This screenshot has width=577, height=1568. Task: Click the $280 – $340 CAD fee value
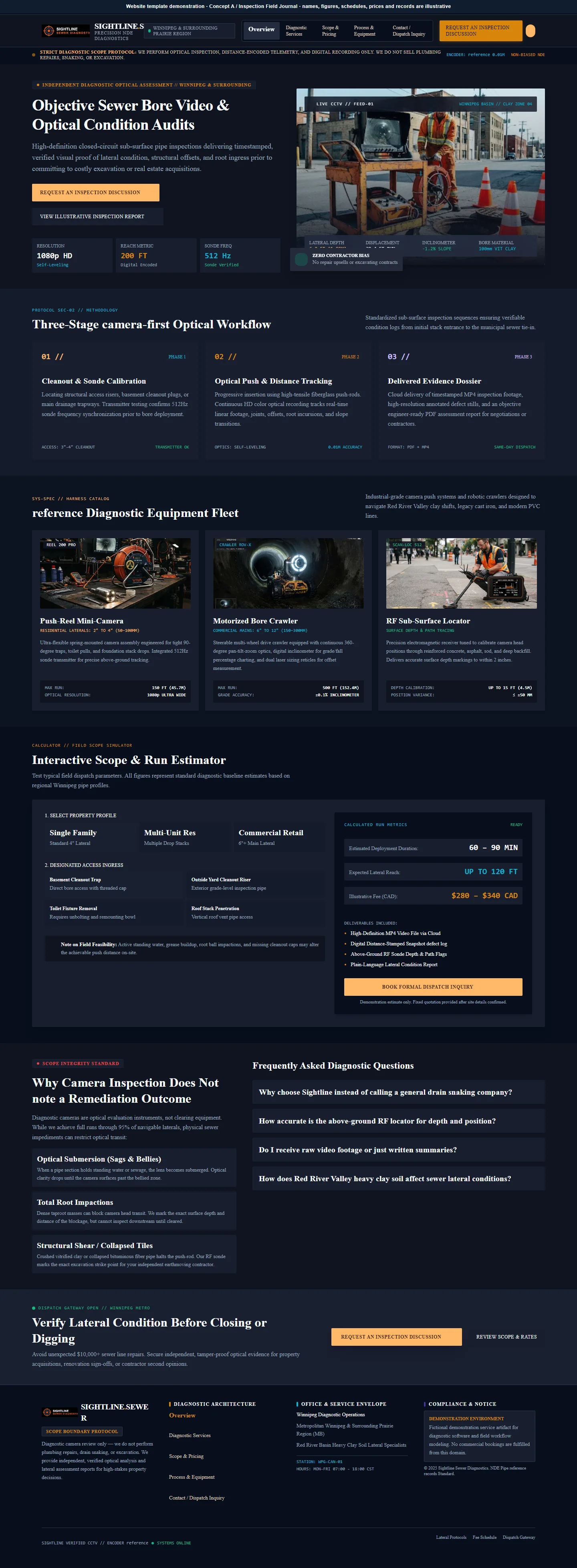coord(484,895)
